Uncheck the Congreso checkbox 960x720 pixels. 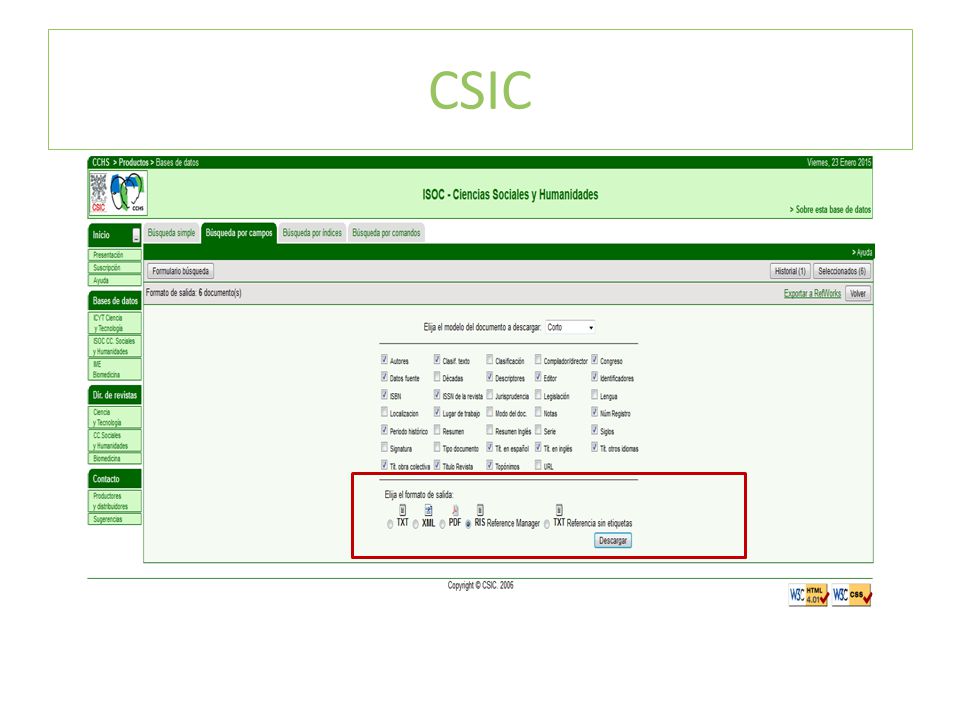pos(594,359)
